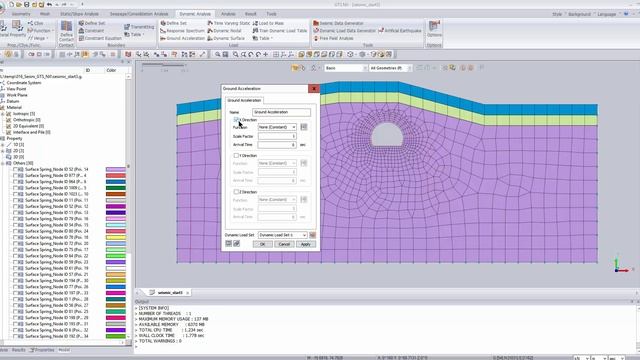Open X Direction Function dropdown
This screenshot has height=360, width=640.
point(277,127)
